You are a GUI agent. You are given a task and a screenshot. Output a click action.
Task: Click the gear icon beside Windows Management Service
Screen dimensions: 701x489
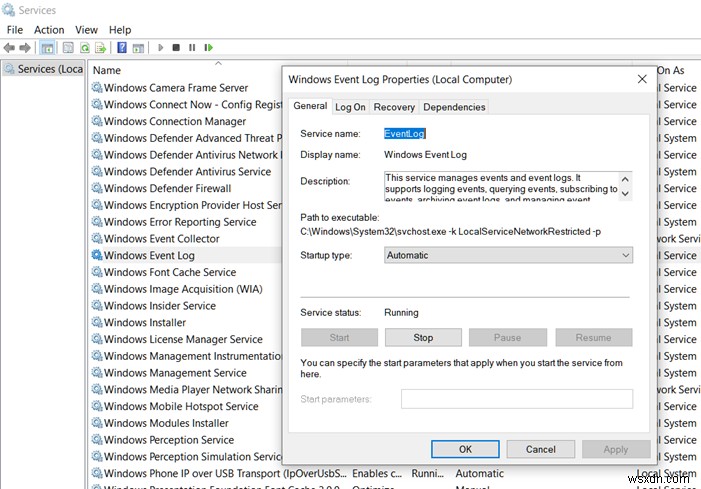point(97,372)
